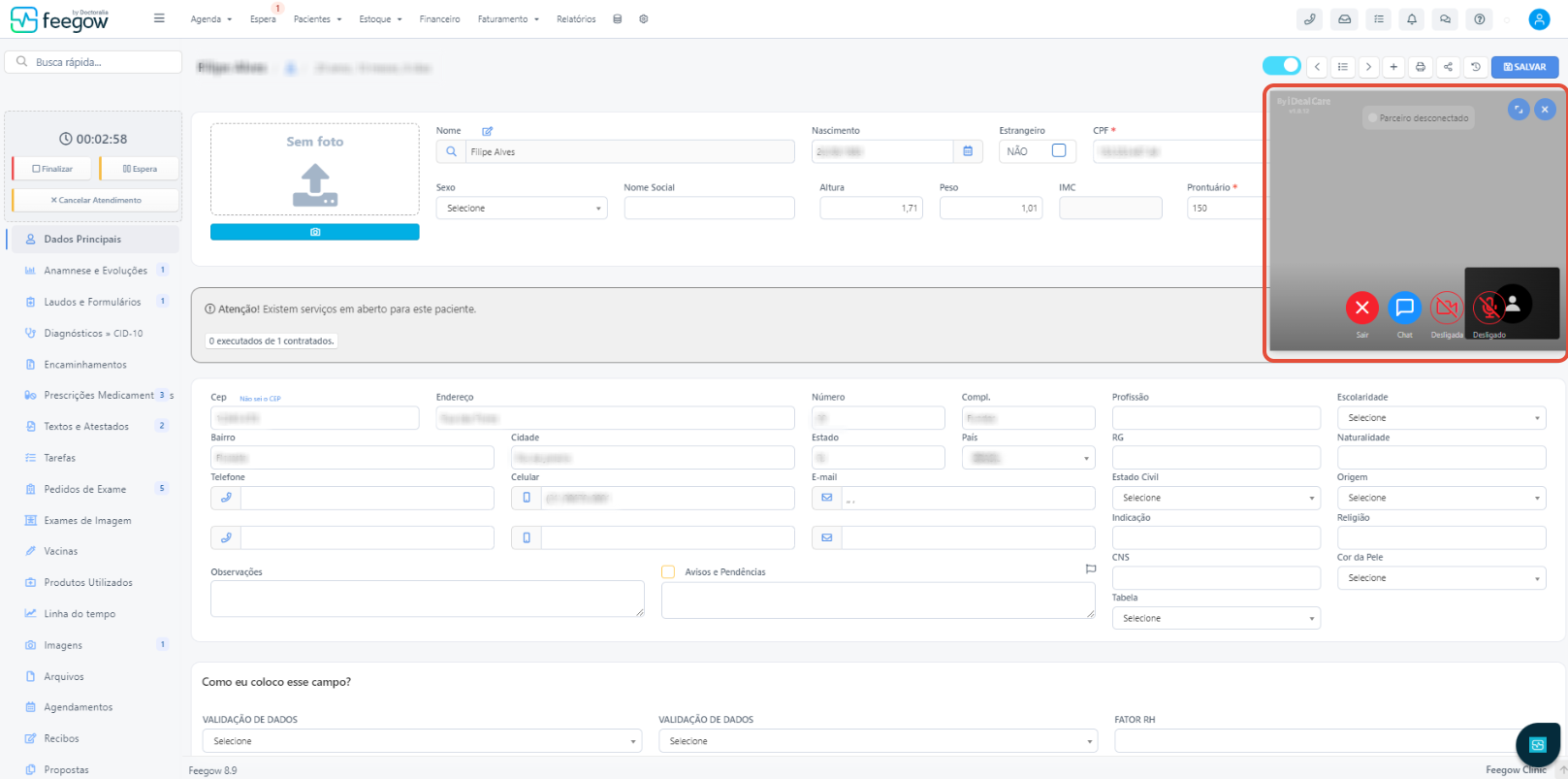Print the patient record
The height and width of the screenshot is (779, 1568).
pos(1421,67)
